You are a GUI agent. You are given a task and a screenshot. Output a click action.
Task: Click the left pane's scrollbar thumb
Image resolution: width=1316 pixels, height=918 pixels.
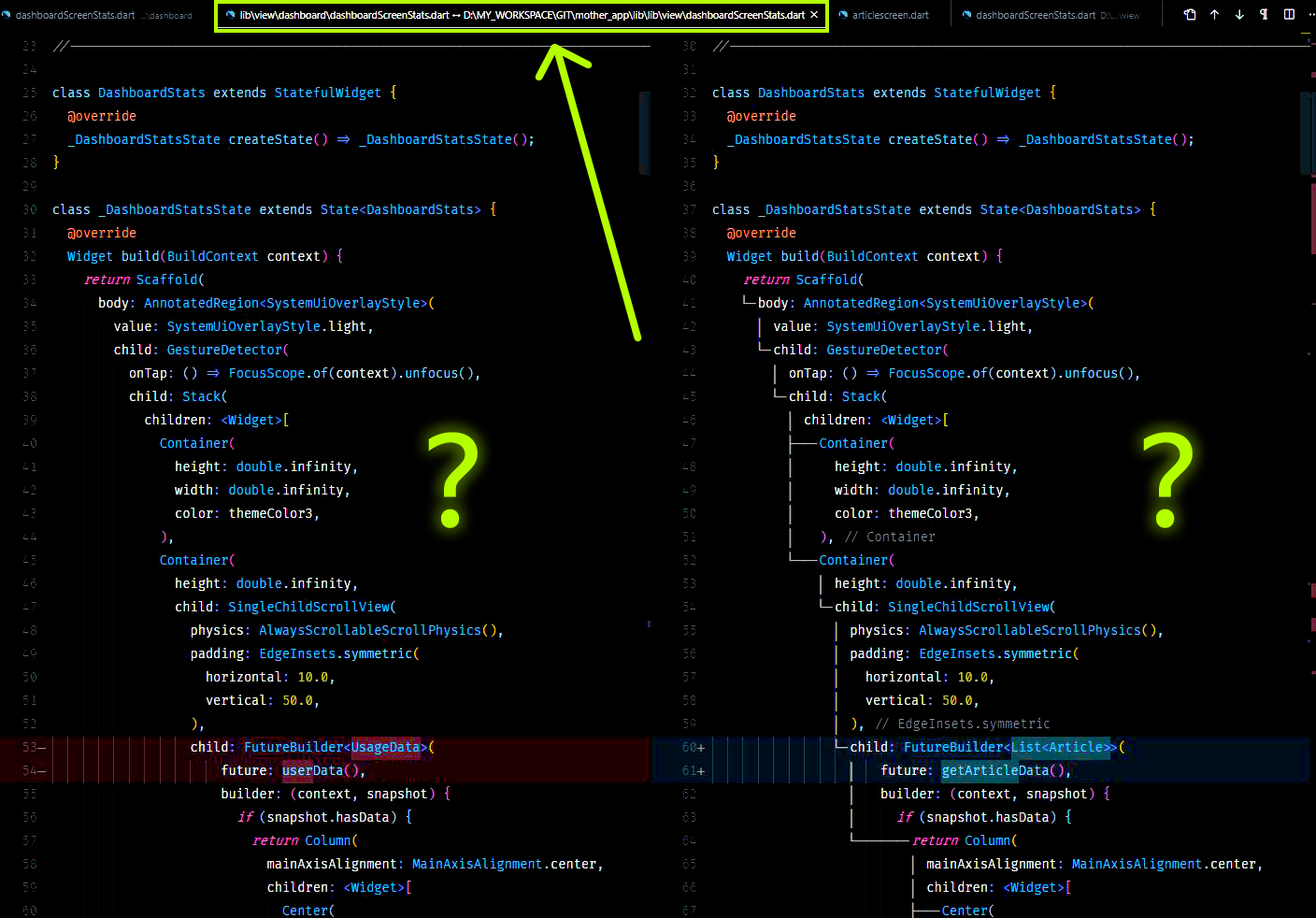point(643,131)
